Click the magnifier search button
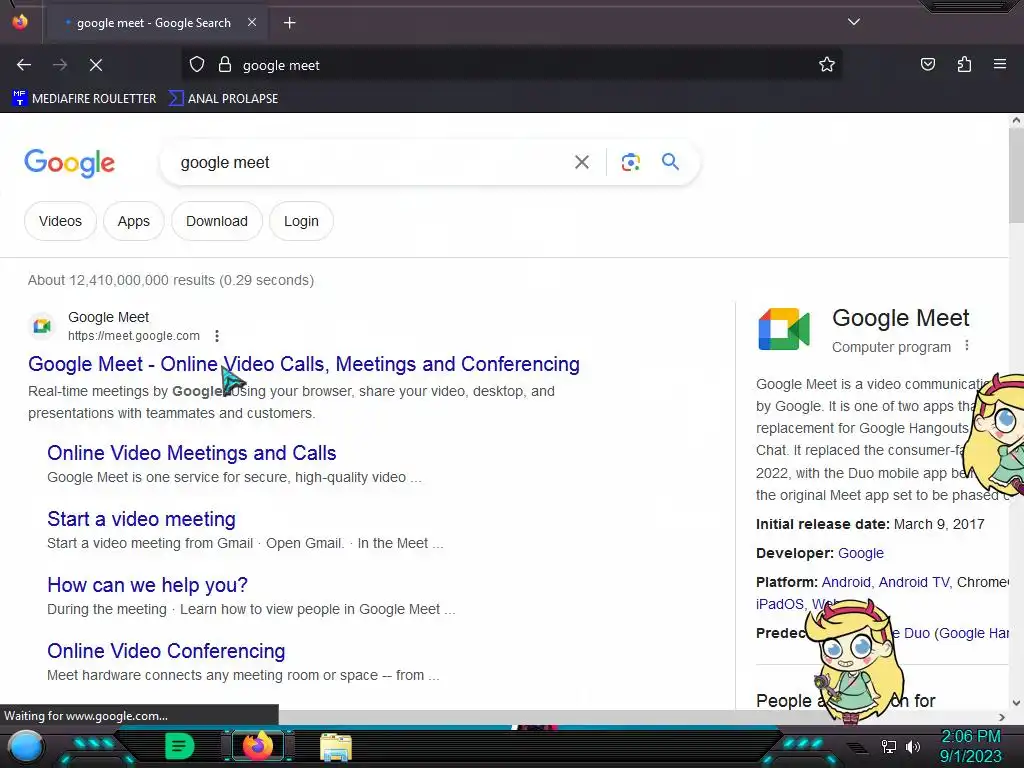 pyautogui.click(x=671, y=162)
